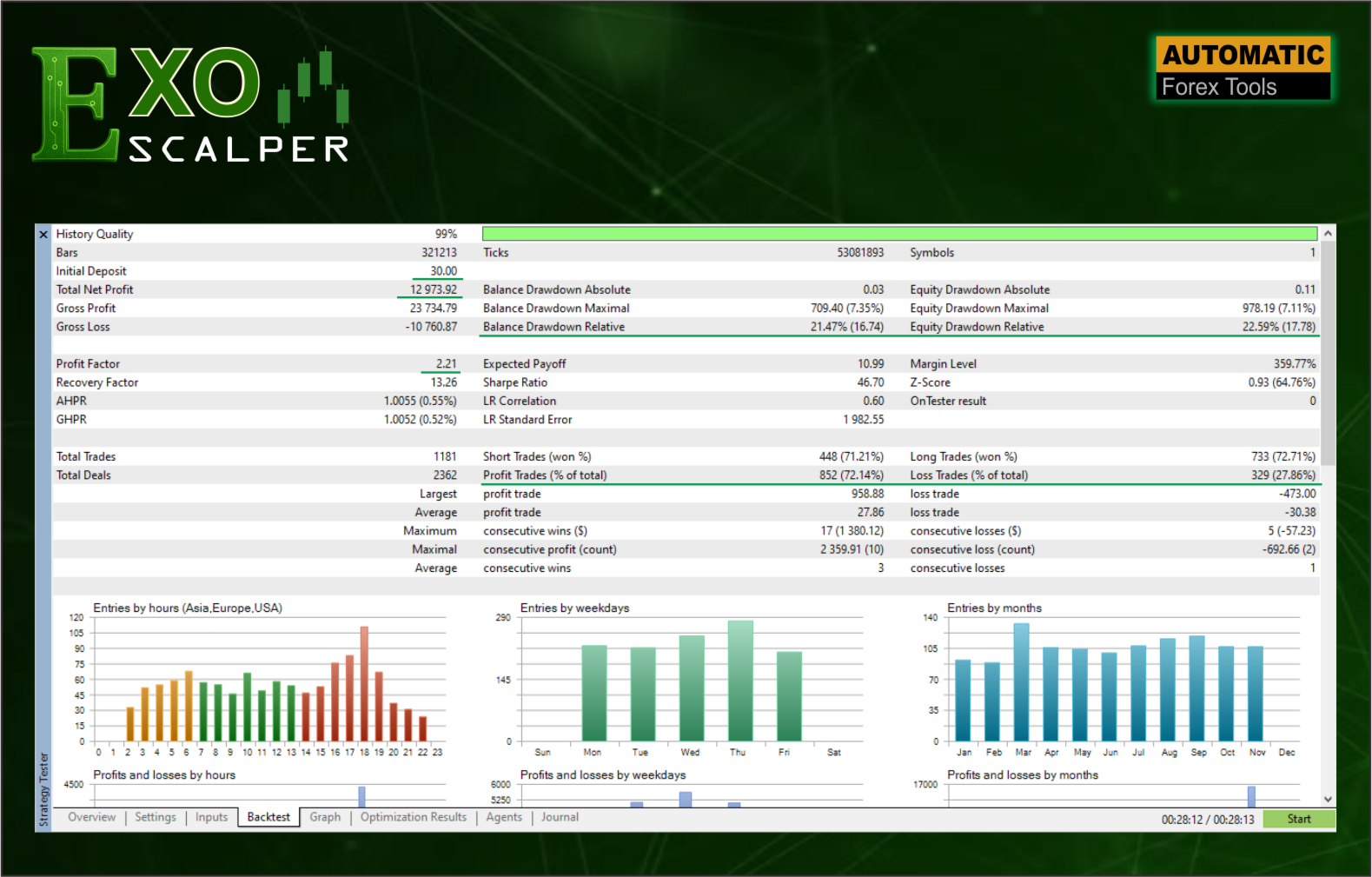This screenshot has width=1372, height=877.
Task: Select Short Trades value 448 (71.21%)
Action: click(x=851, y=456)
